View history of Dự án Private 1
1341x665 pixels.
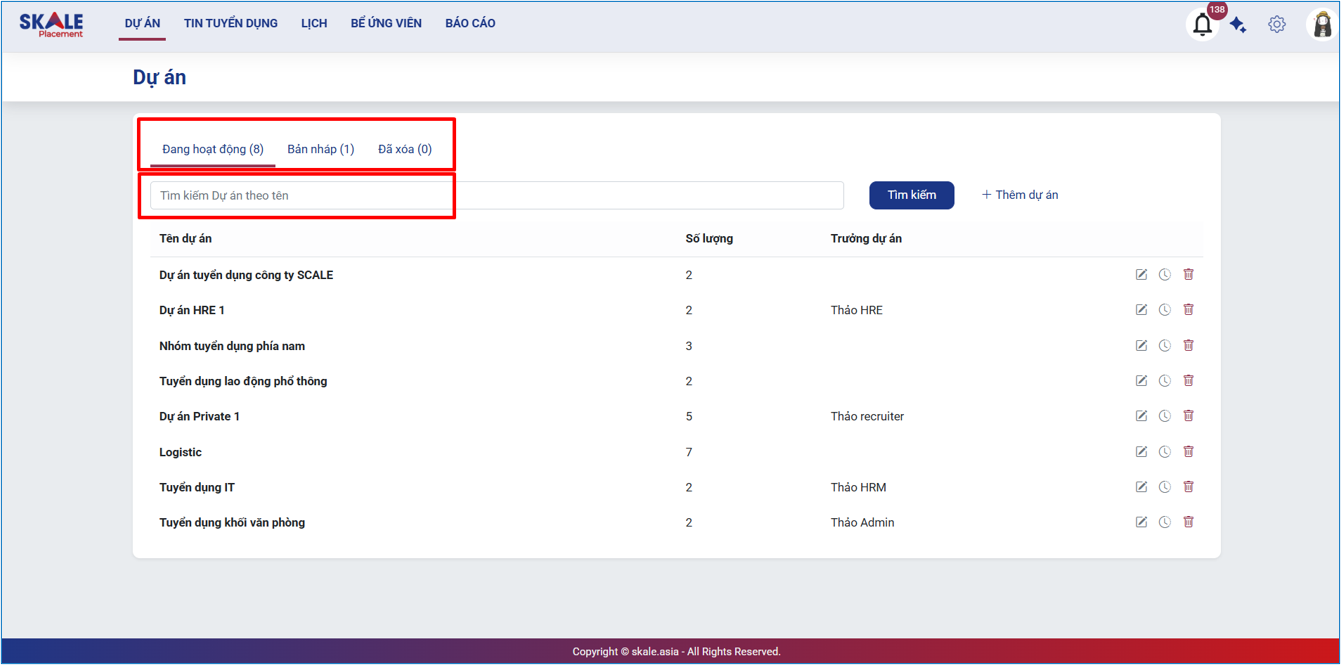pos(1165,416)
